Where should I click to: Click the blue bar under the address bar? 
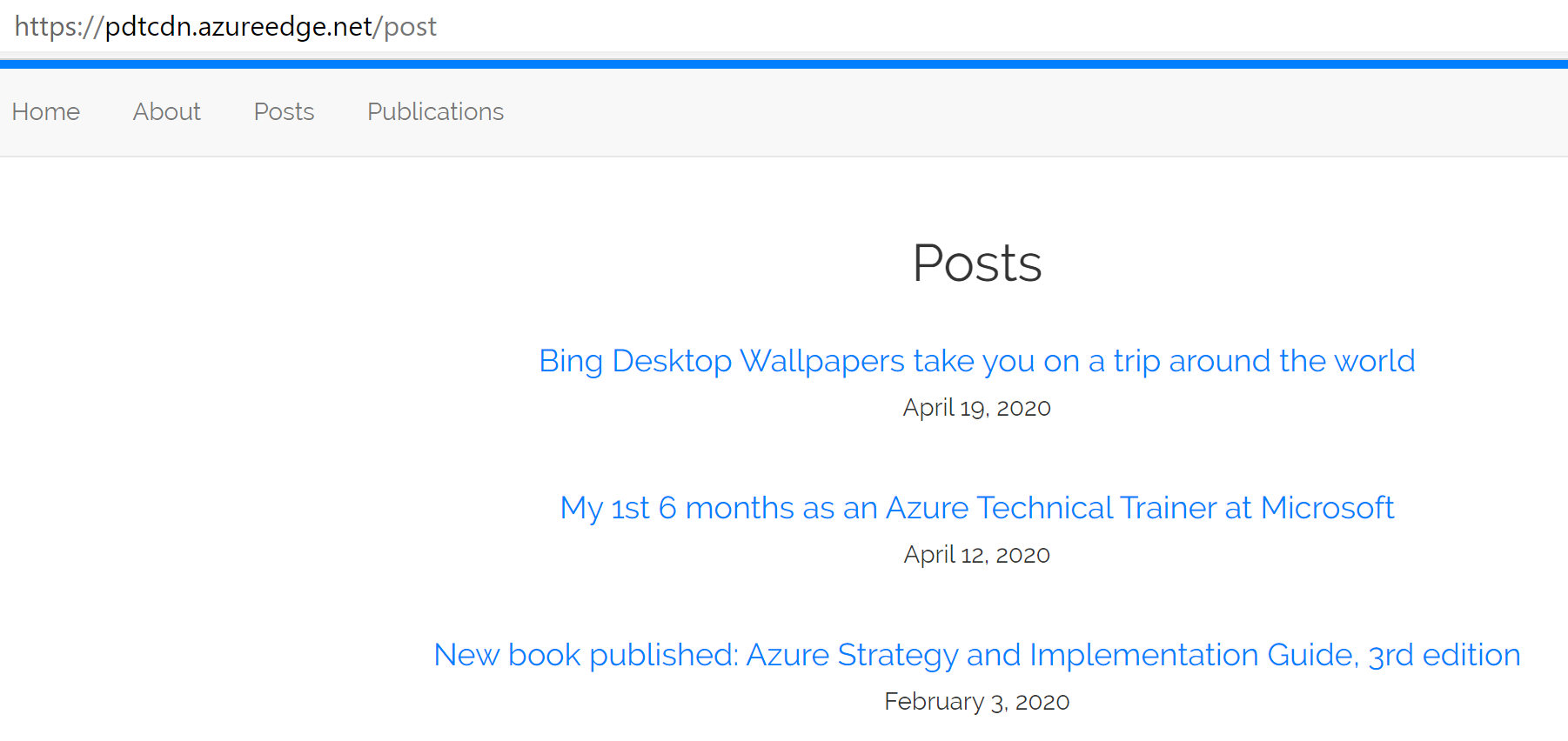[x=783, y=64]
